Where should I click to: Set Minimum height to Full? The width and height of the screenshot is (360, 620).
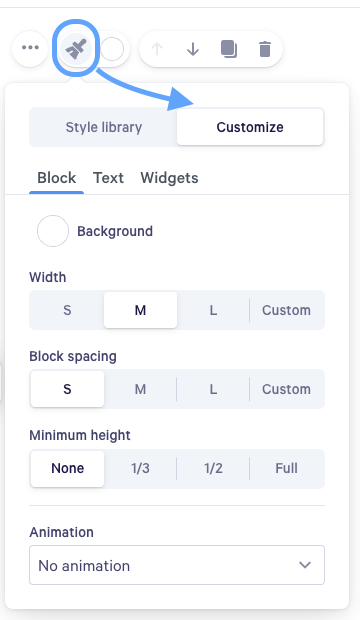(x=286, y=468)
